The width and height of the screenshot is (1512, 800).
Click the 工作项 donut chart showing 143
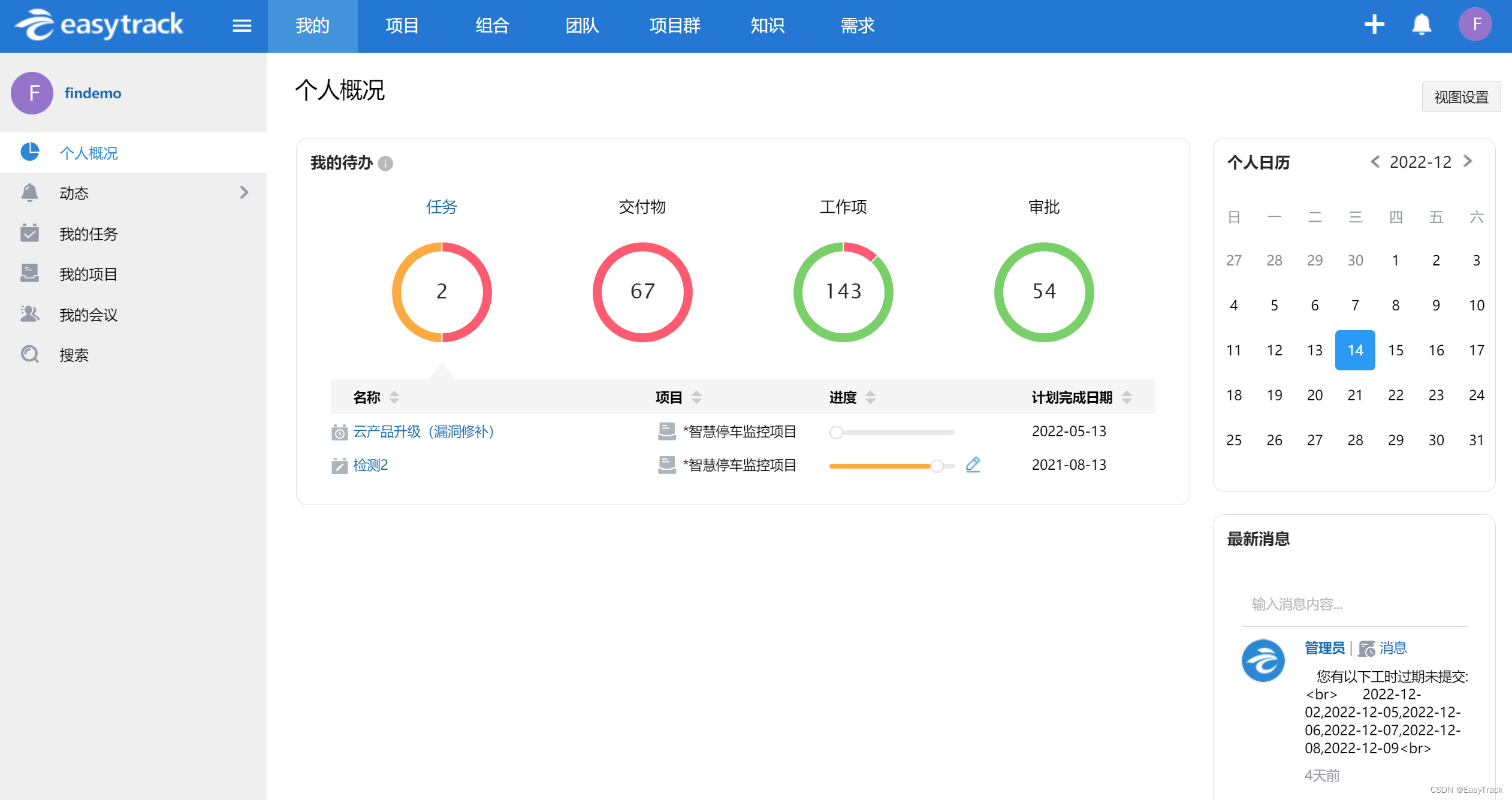pyautogui.click(x=843, y=292)
